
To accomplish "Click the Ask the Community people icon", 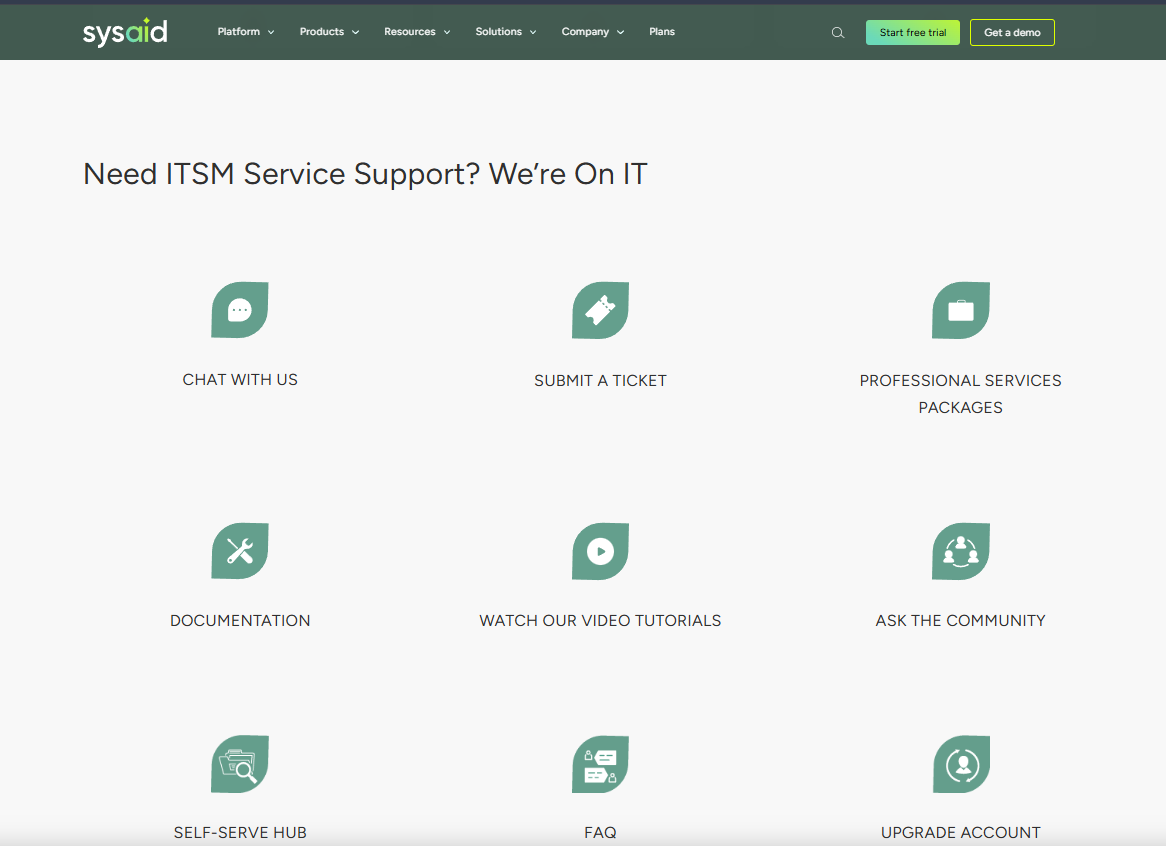I will [961, 551].
